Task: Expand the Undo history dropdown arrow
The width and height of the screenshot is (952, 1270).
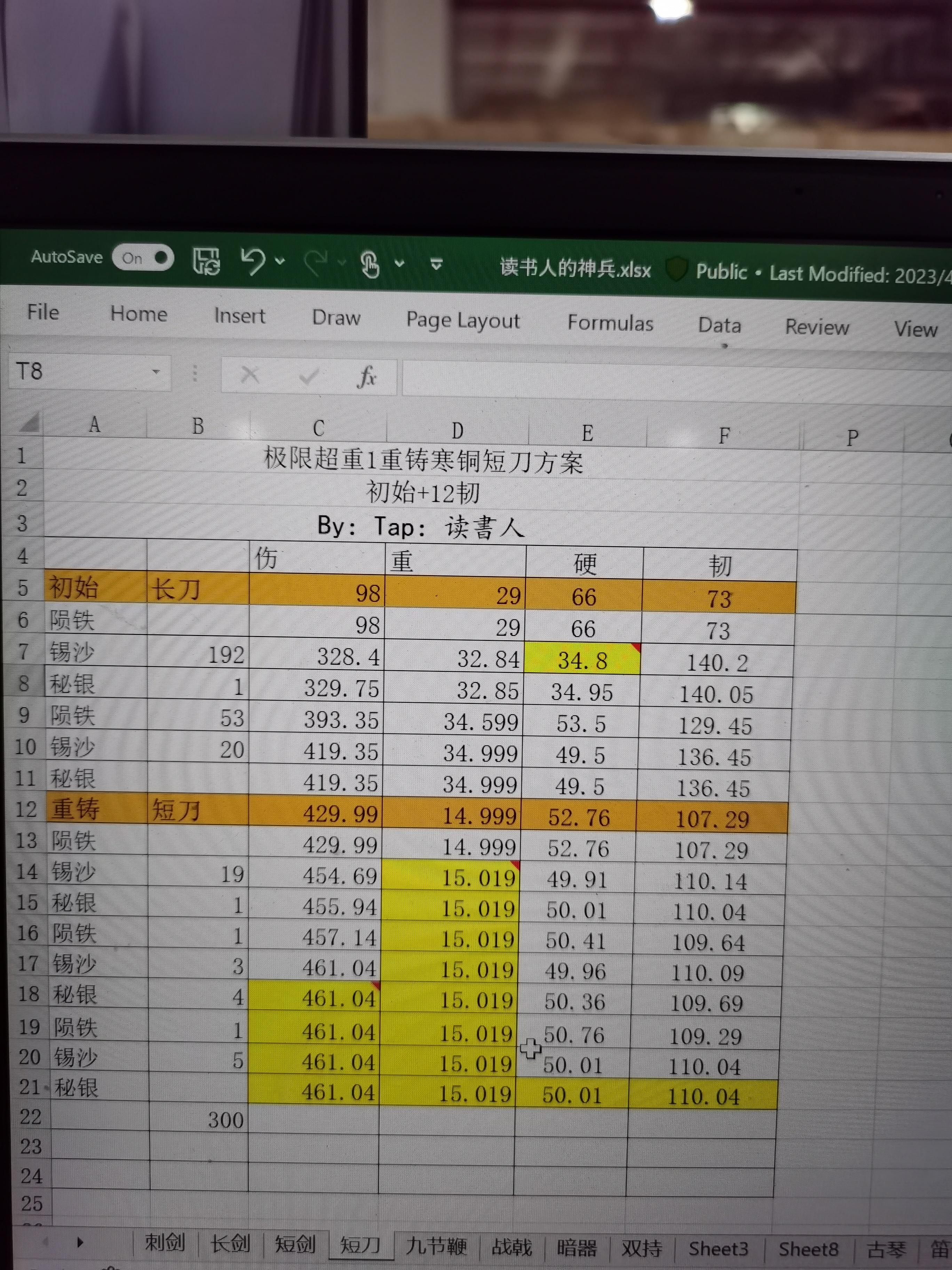Action: point(280,262)
